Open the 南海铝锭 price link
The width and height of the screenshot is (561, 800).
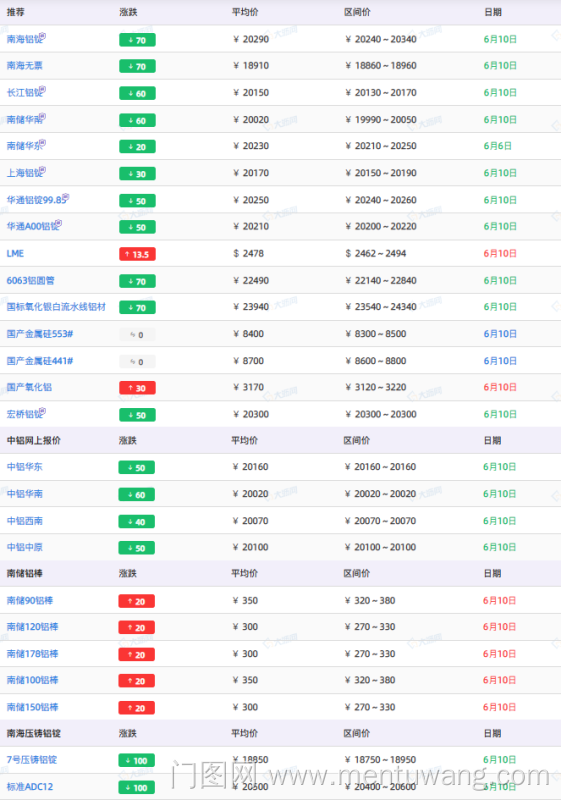pyautogui.click(x=23, y=39)
